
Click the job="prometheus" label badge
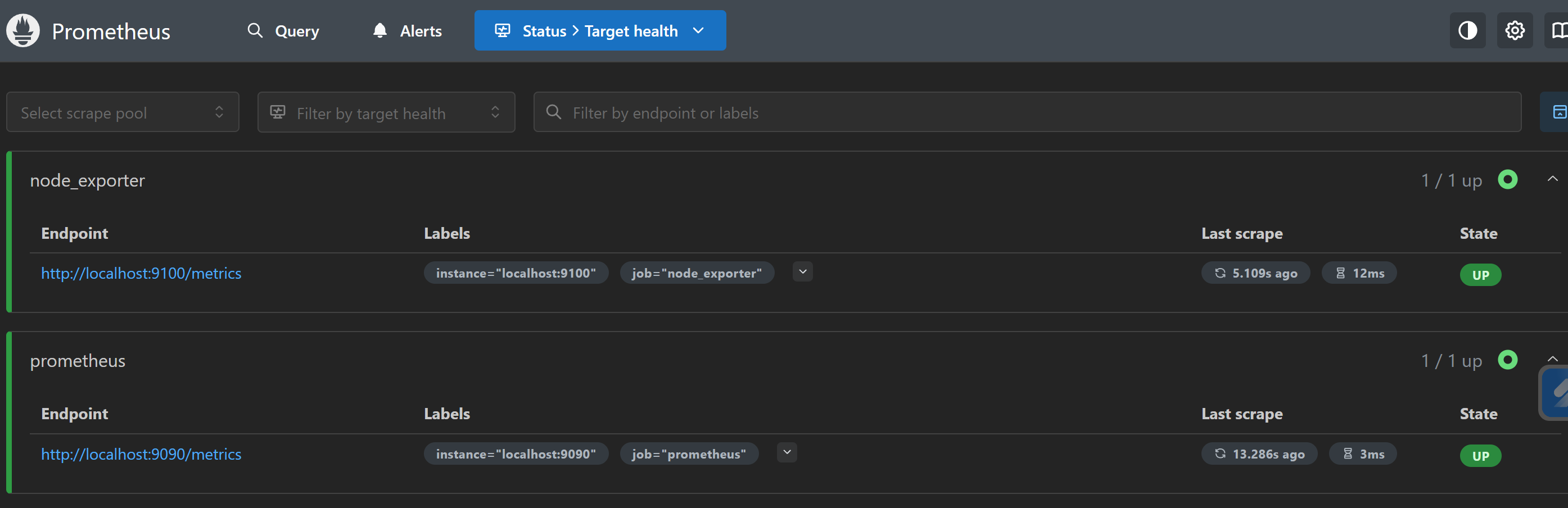689,453
